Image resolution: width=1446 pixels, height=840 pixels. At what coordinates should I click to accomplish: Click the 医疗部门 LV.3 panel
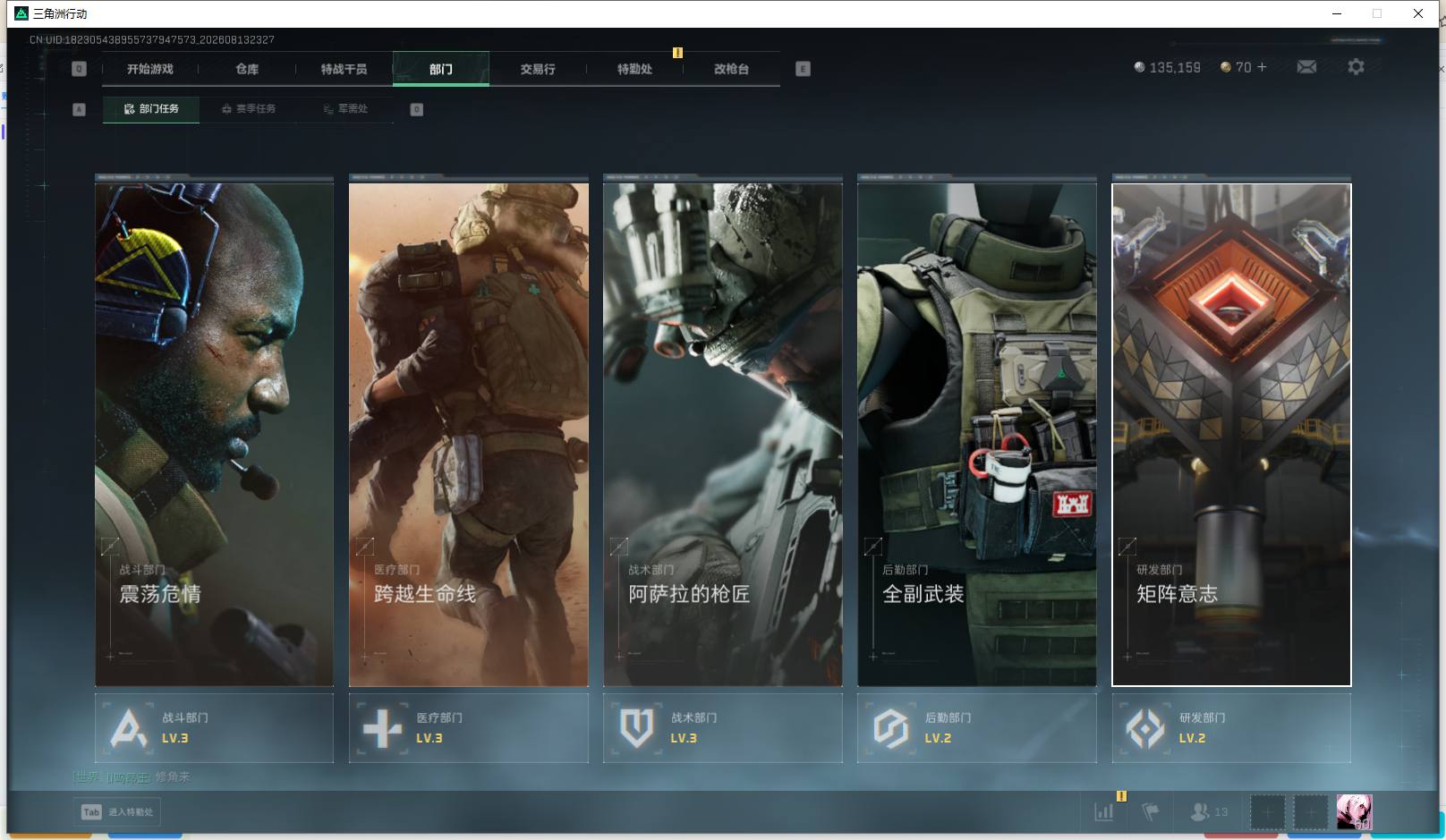469,728
